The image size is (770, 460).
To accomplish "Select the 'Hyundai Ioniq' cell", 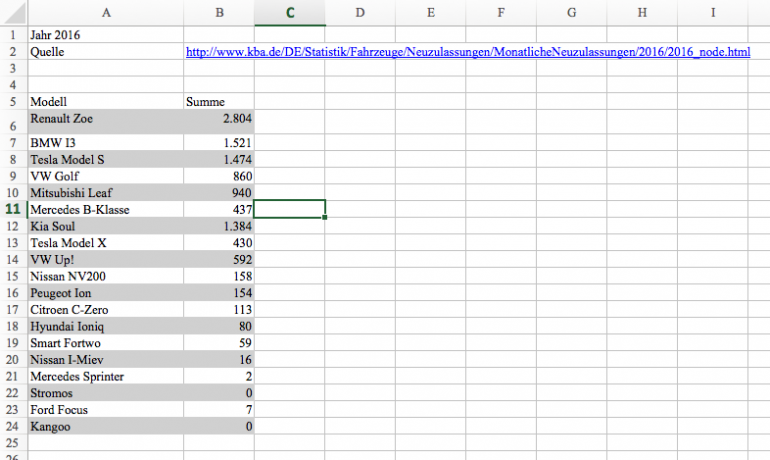I will coord(106,326).
